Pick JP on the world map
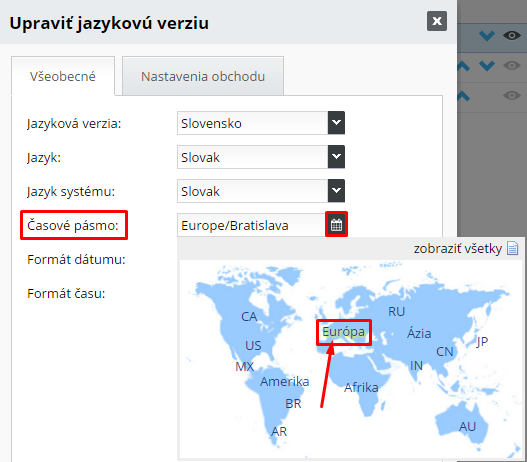 pos(482,342)
